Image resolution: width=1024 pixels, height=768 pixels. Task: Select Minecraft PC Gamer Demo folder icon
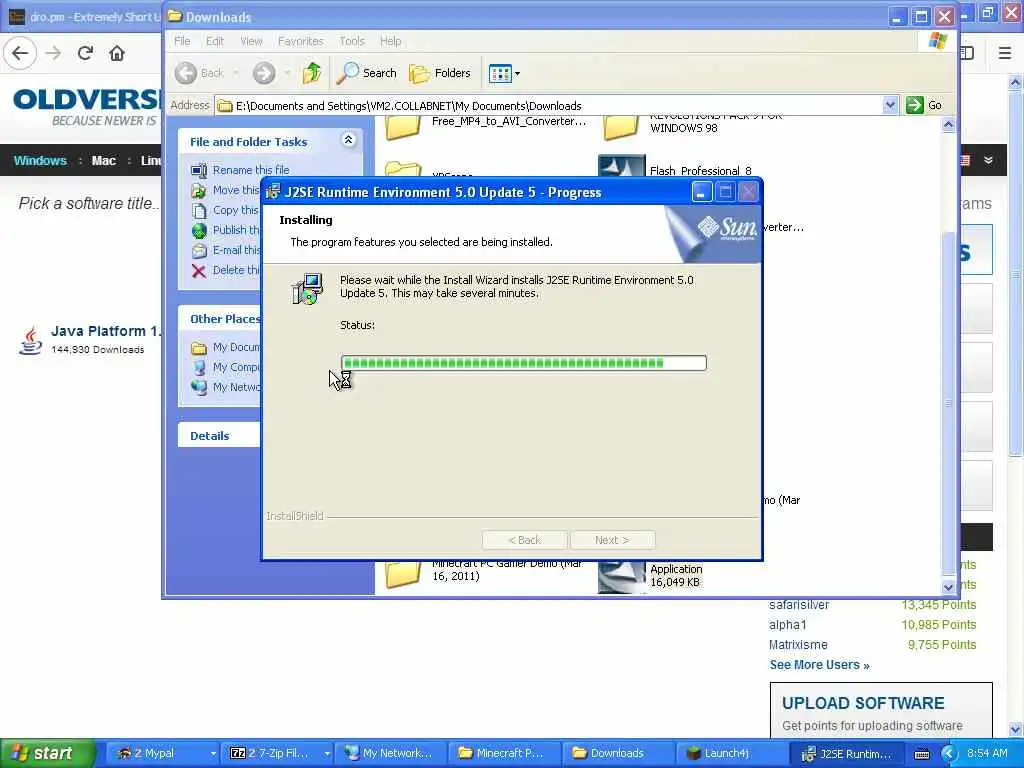click(403, 575)
